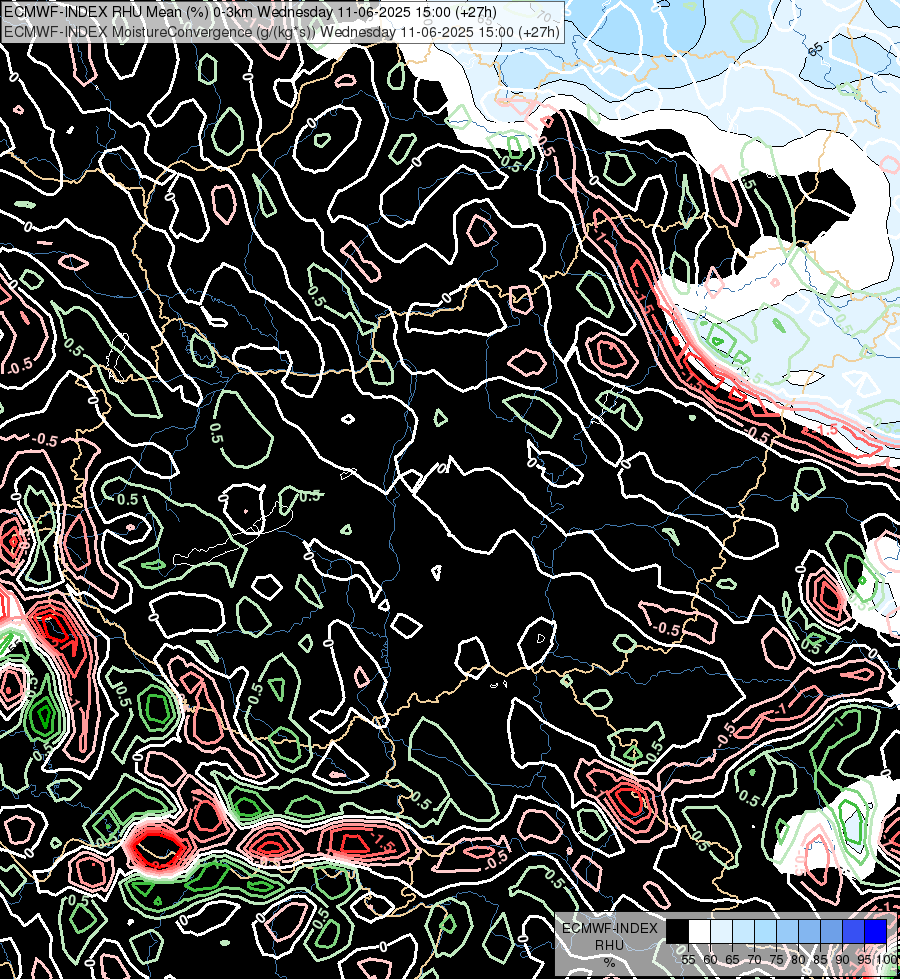Select the 75–80 legend swatch
This screenshot has height=979, width=900.
[x=787, y=931]
